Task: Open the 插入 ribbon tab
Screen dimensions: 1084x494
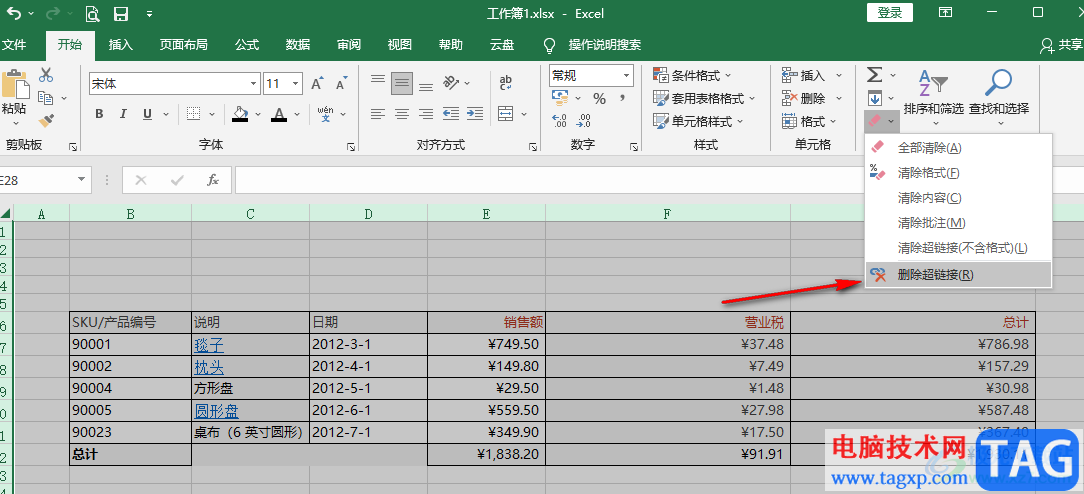Action: (121, 45)
